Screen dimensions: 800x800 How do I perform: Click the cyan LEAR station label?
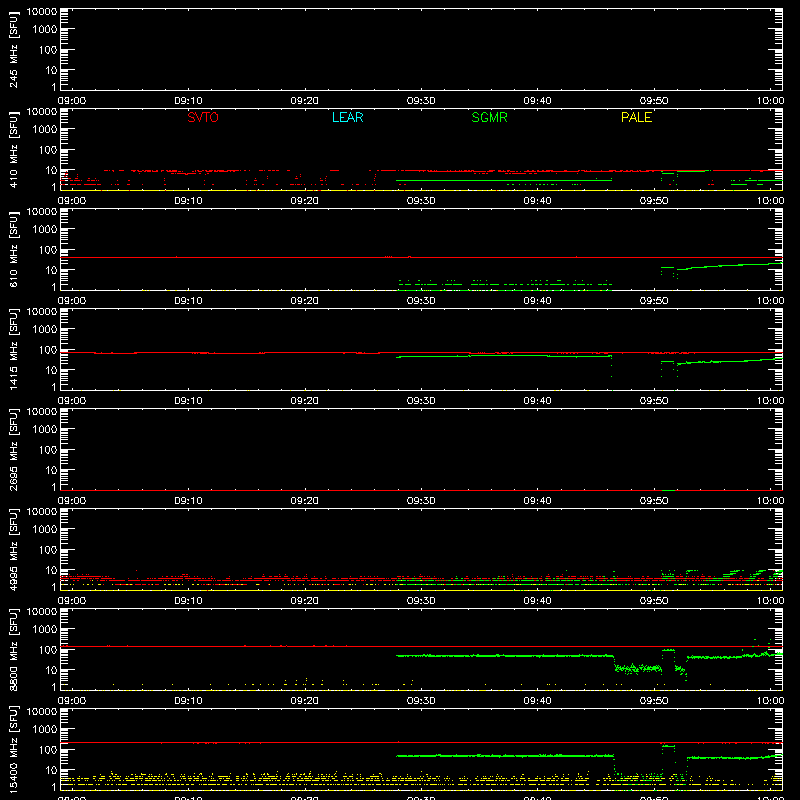347,117
